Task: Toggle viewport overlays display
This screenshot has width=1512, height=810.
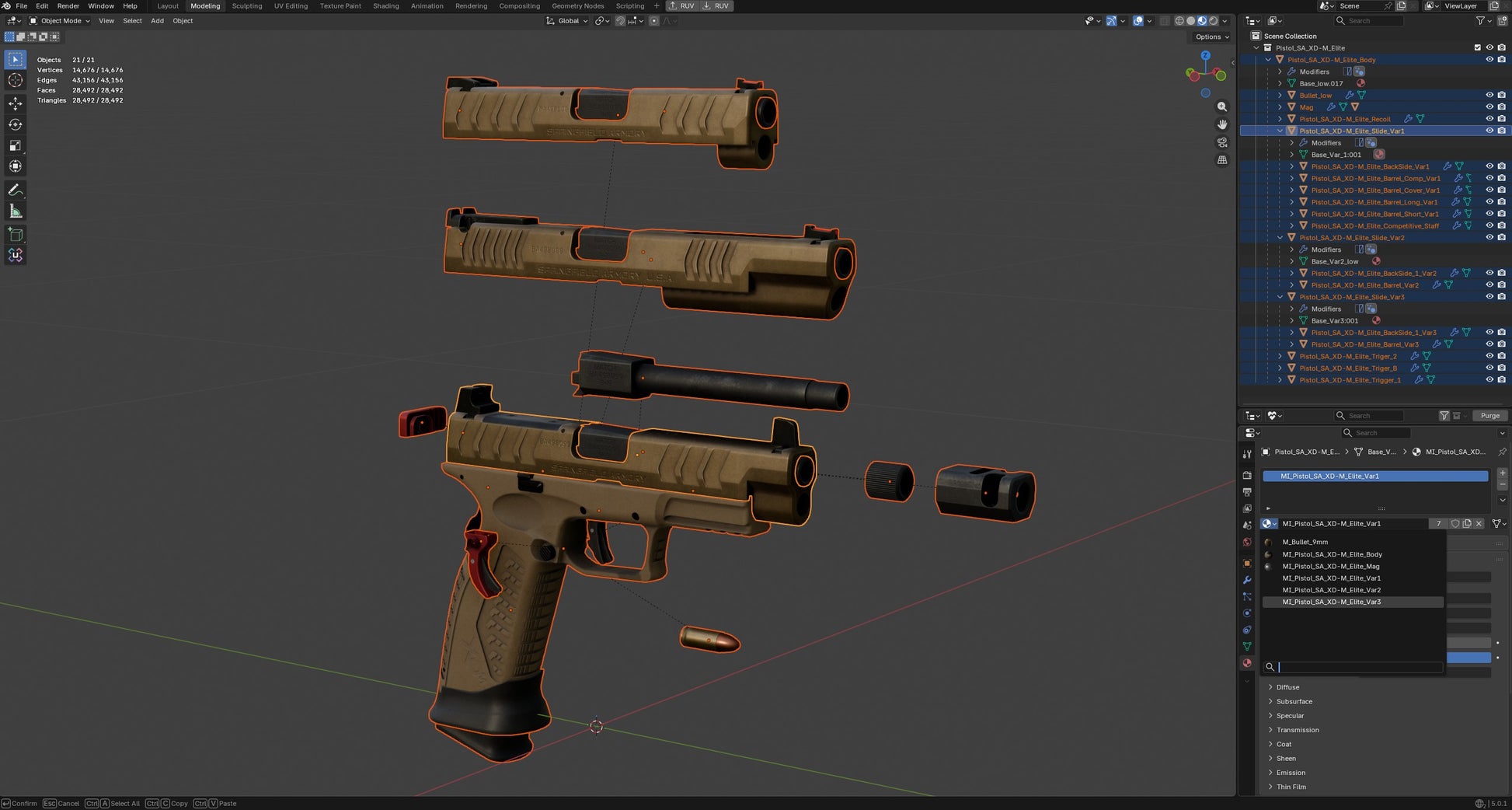Action: click(1138, 21)
